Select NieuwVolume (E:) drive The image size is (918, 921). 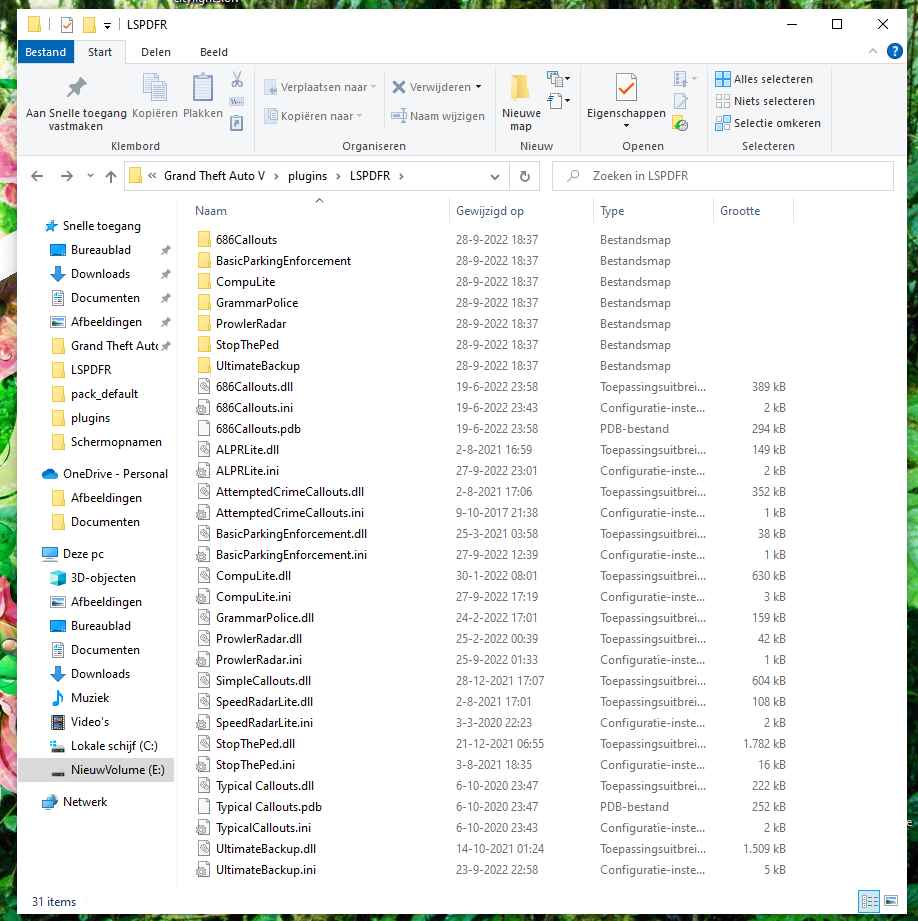117,769
